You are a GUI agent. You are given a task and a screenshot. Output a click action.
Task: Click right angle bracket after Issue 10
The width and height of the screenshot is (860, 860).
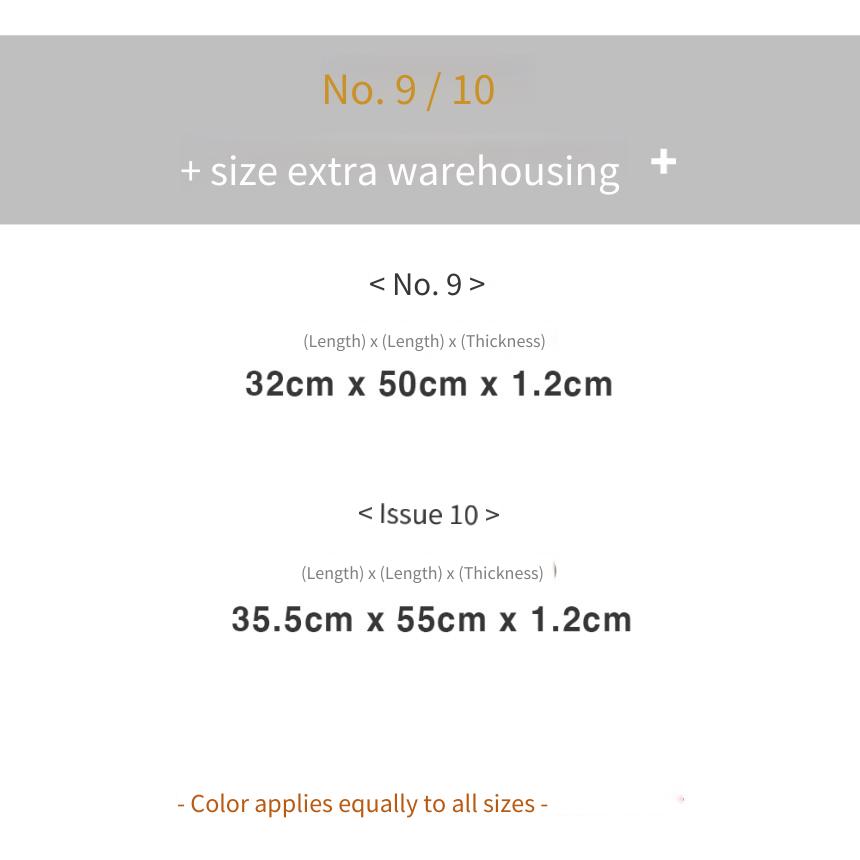492,514
